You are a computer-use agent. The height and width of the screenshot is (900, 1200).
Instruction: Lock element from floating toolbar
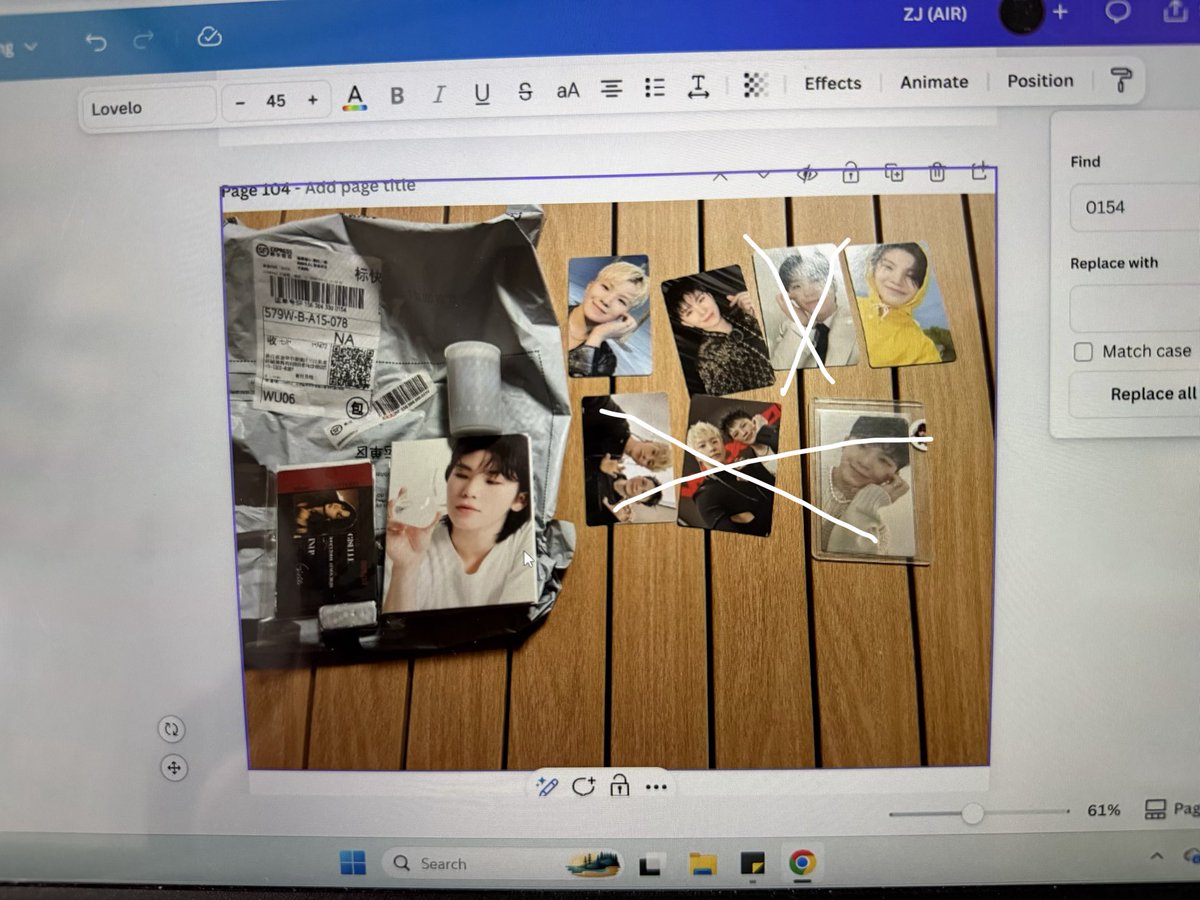click(620, 785)
